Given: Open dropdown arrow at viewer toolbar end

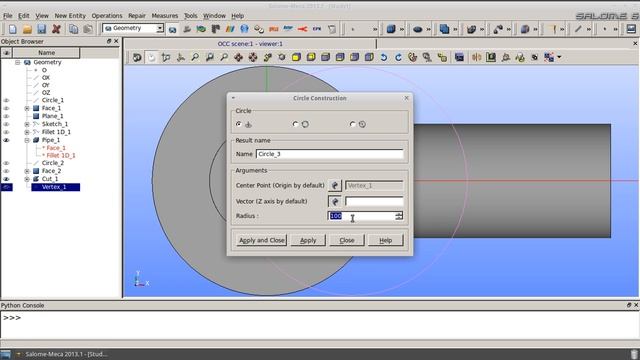Looking at the screenshot, I should 559,58.
